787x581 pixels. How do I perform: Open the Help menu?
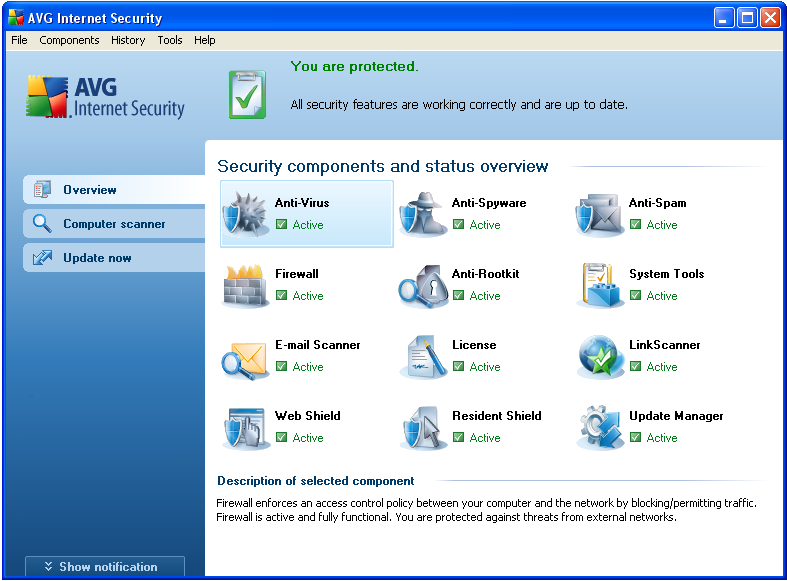(205, 40)
